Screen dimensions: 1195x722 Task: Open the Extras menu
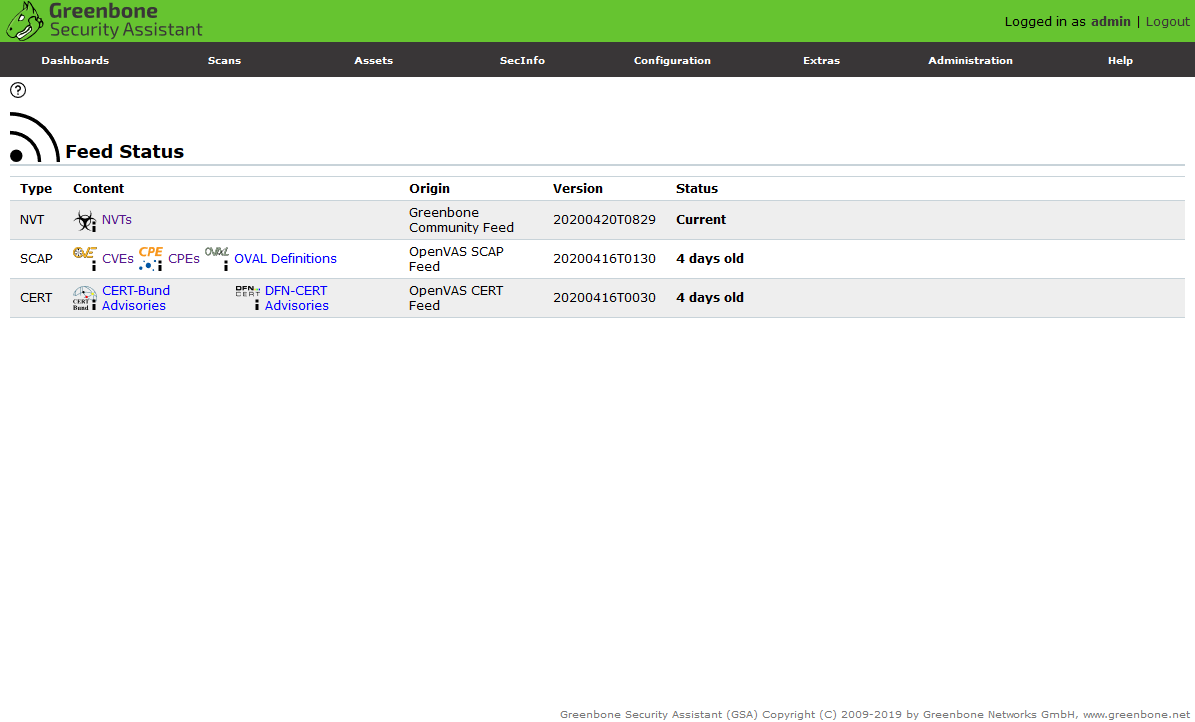[x=822, y=60]
